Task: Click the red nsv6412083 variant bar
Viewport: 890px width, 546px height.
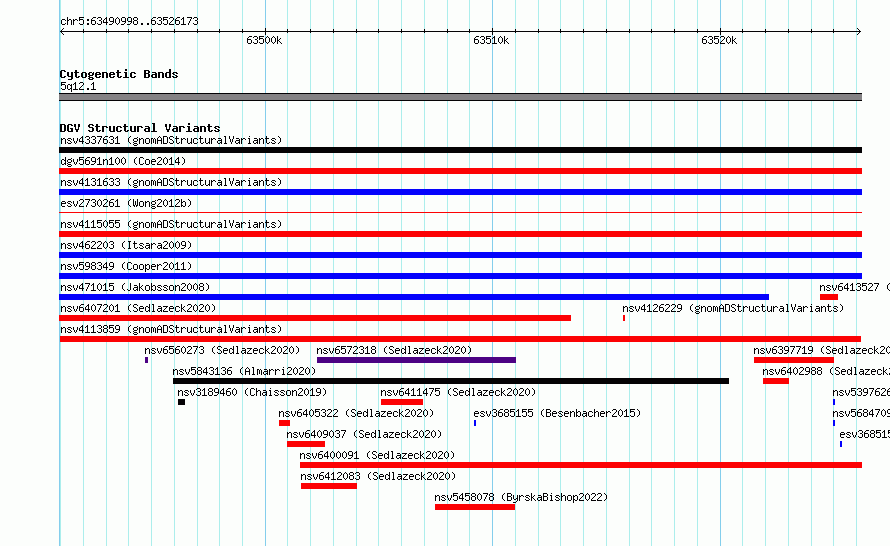Action: tap(329, 486)
